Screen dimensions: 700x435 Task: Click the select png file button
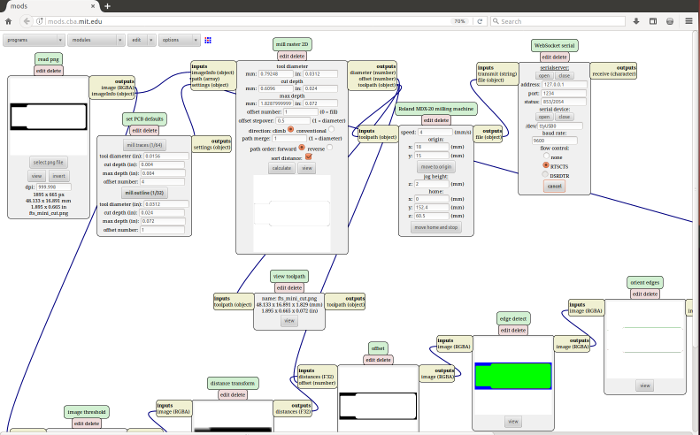[x=48, y=163]
